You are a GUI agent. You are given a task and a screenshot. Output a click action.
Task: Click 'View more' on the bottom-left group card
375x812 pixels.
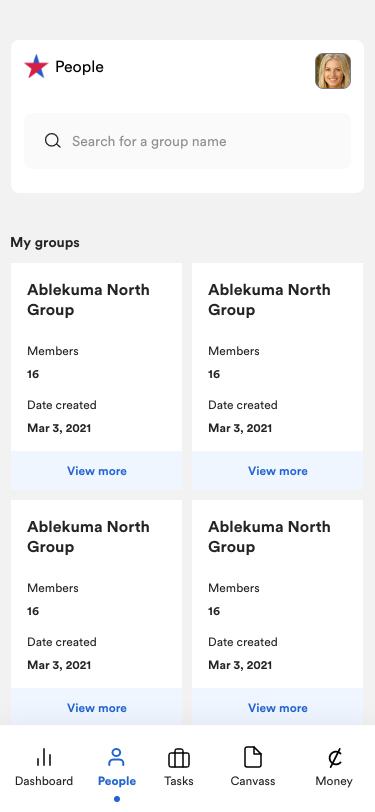point(96,707)
